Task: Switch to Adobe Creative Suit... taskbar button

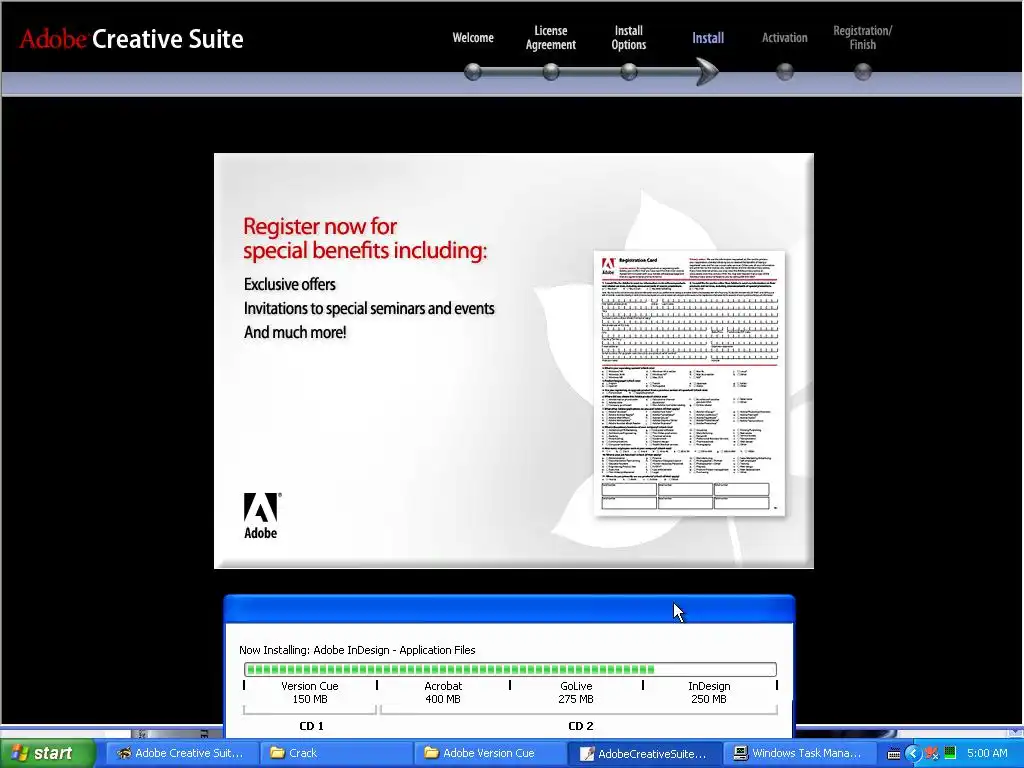Action: (x=182, y=753)
